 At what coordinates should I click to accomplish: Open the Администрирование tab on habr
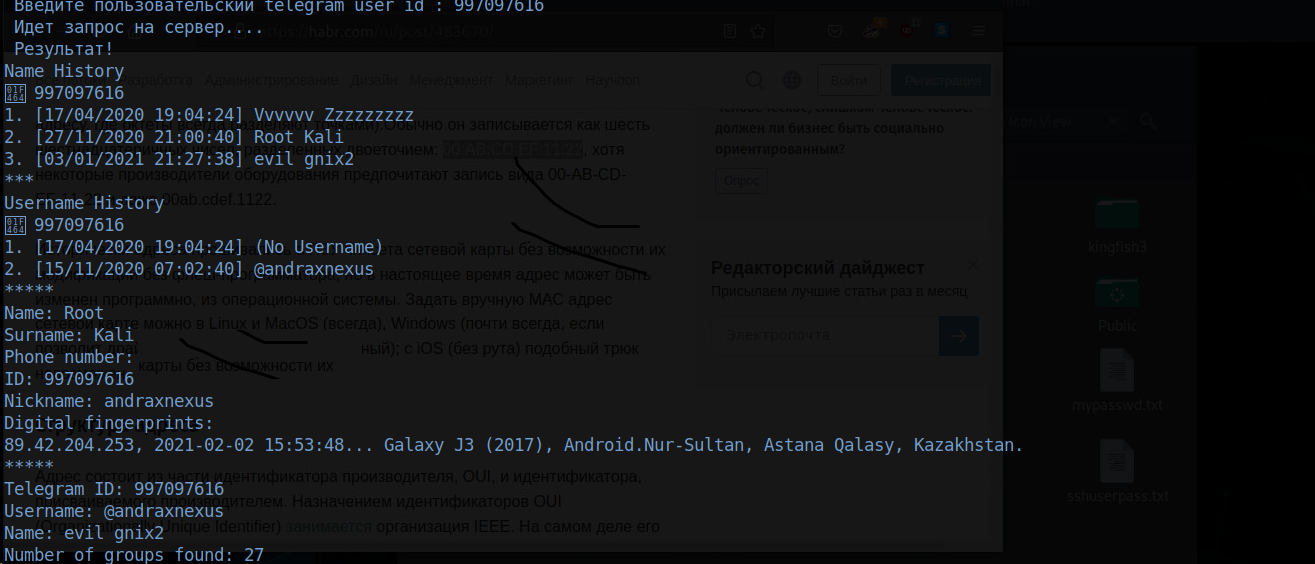271,80
